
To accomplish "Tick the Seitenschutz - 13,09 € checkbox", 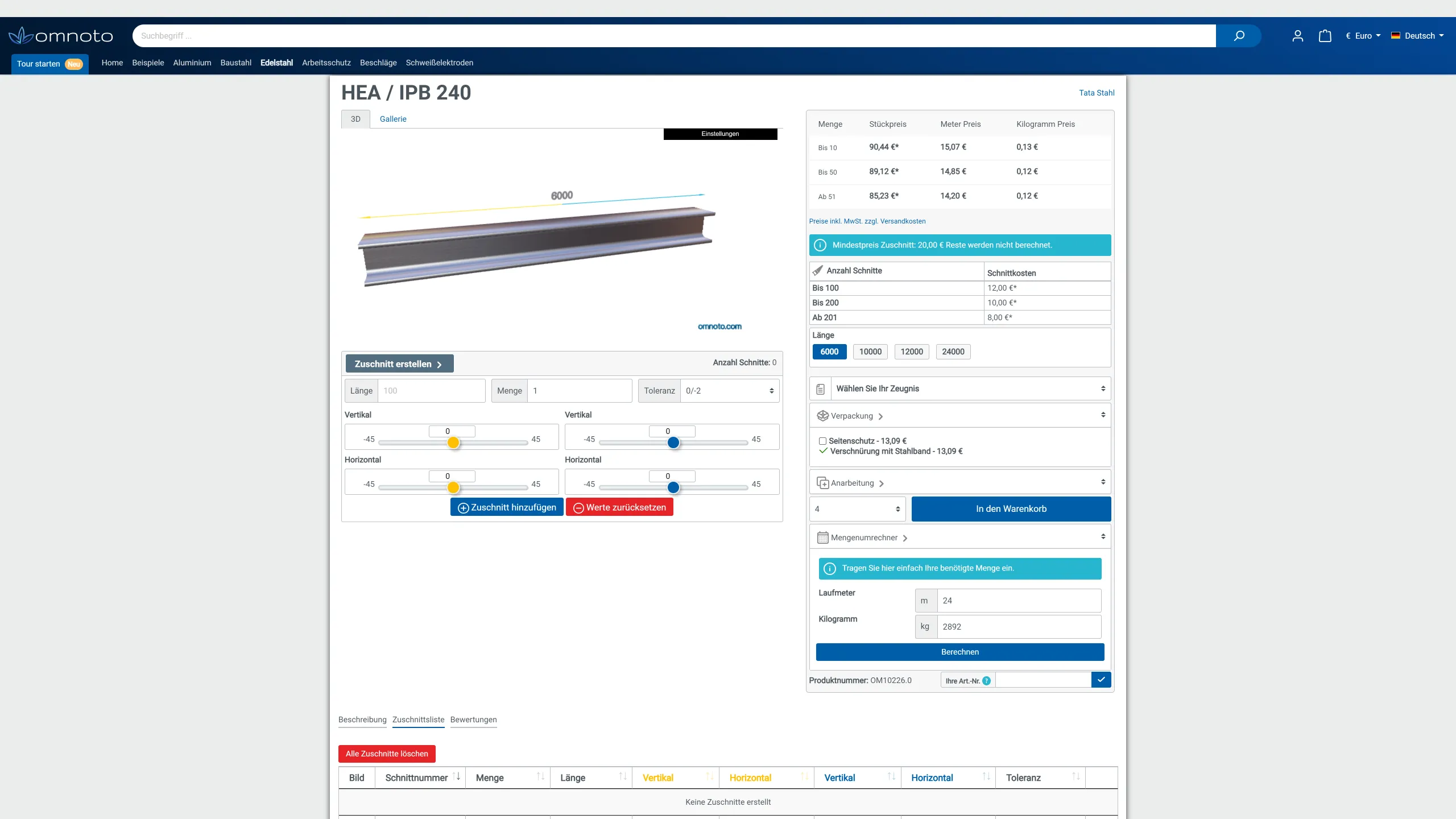I will click(x=822, y=441).
